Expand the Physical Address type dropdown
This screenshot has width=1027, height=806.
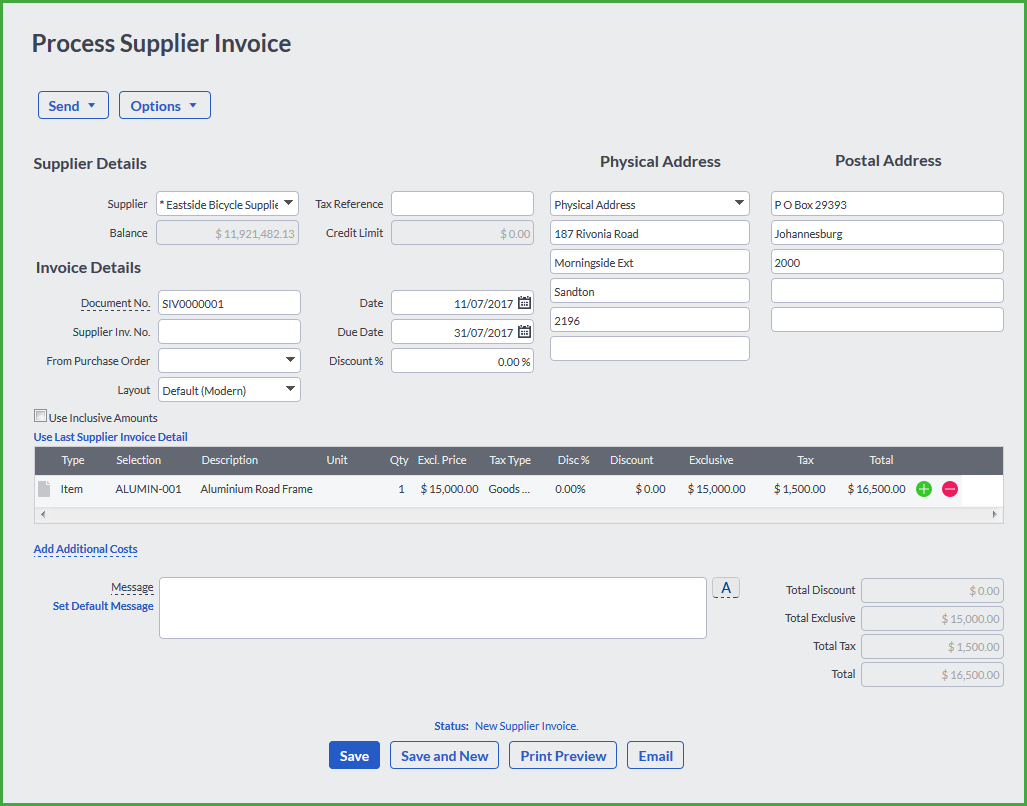(x=739, y=204)
